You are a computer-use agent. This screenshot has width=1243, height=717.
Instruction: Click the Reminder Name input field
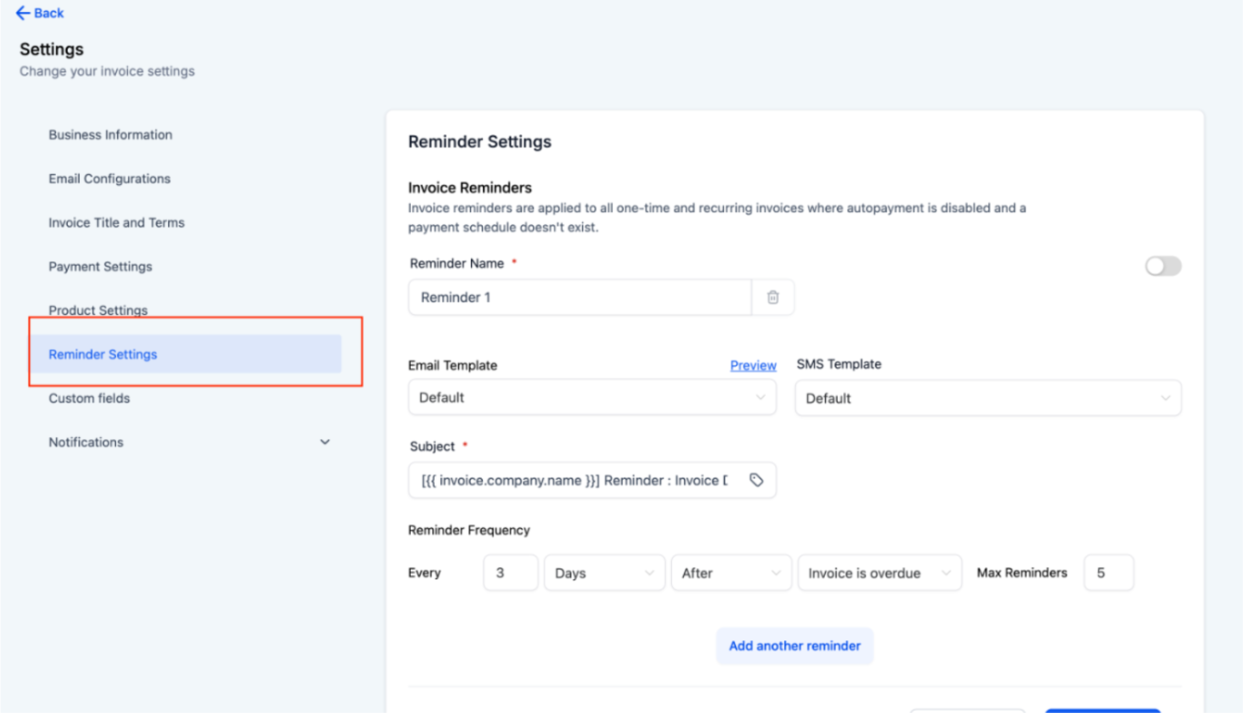(579, 297)
